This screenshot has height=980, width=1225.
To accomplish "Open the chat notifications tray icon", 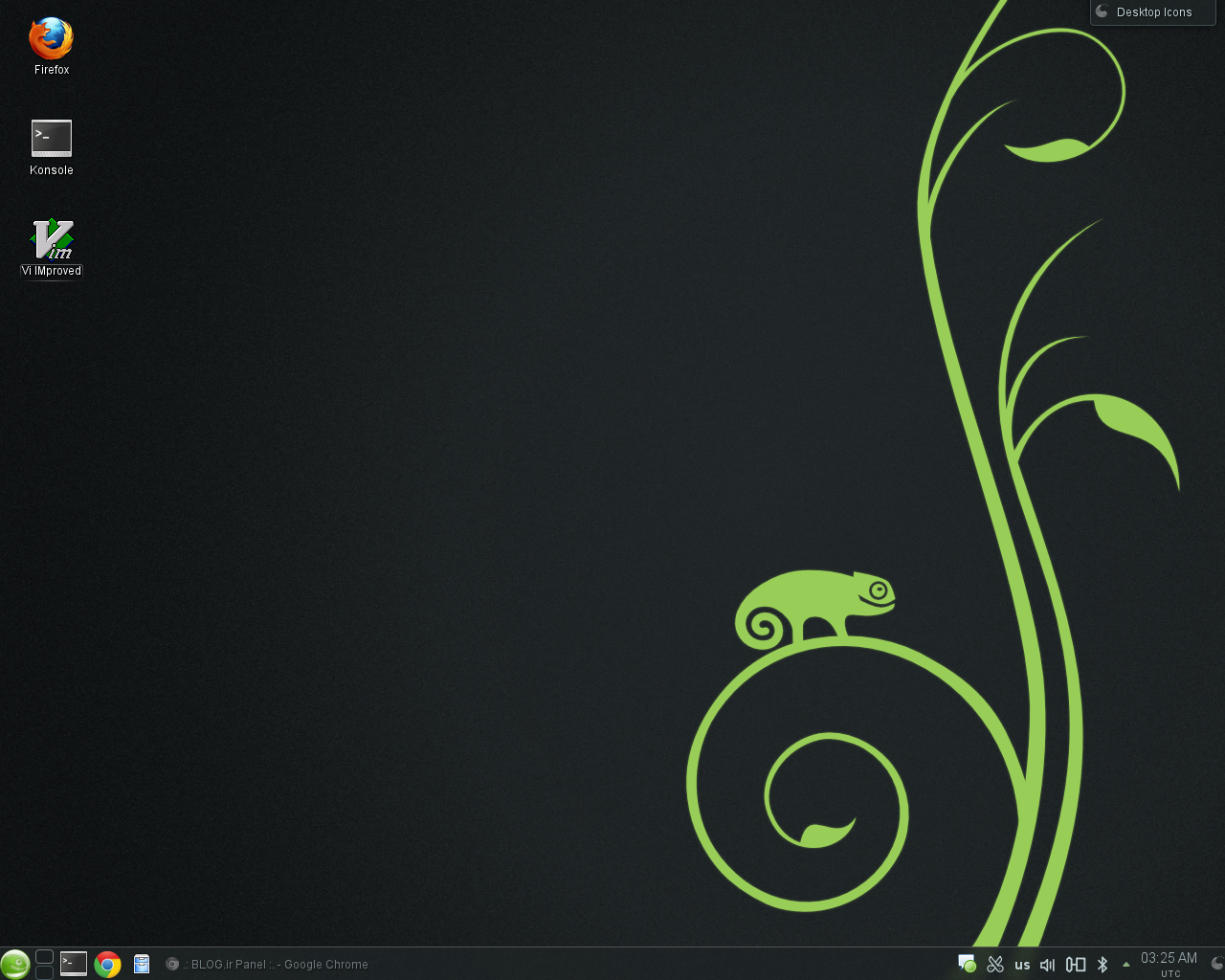I will click(967, 964).
